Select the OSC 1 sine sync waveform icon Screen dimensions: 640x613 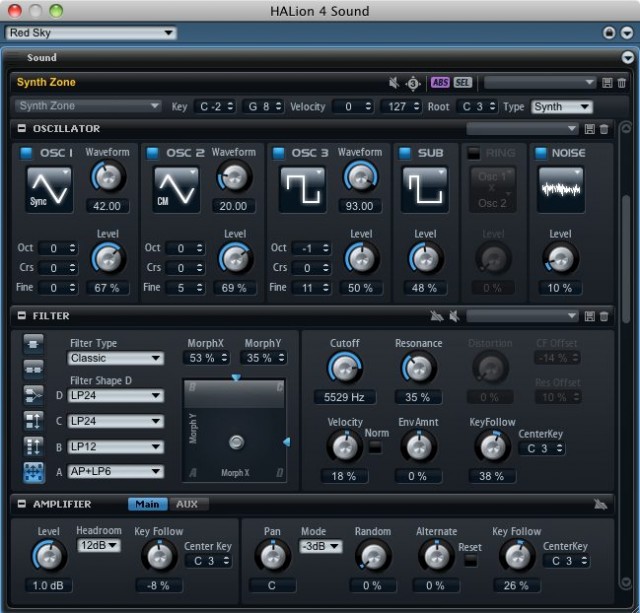49,189
